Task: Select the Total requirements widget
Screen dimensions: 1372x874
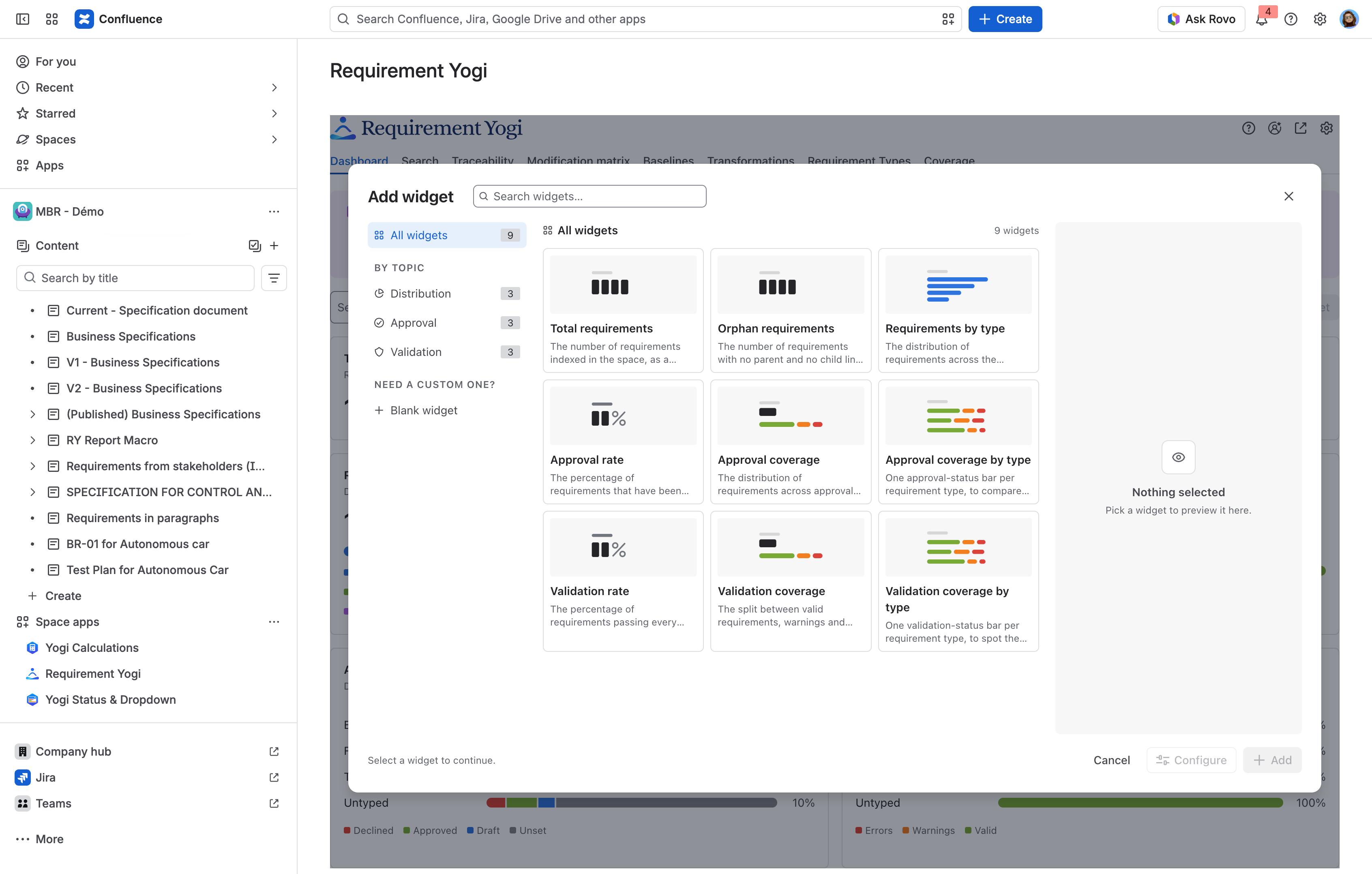Action: point(623,311)
